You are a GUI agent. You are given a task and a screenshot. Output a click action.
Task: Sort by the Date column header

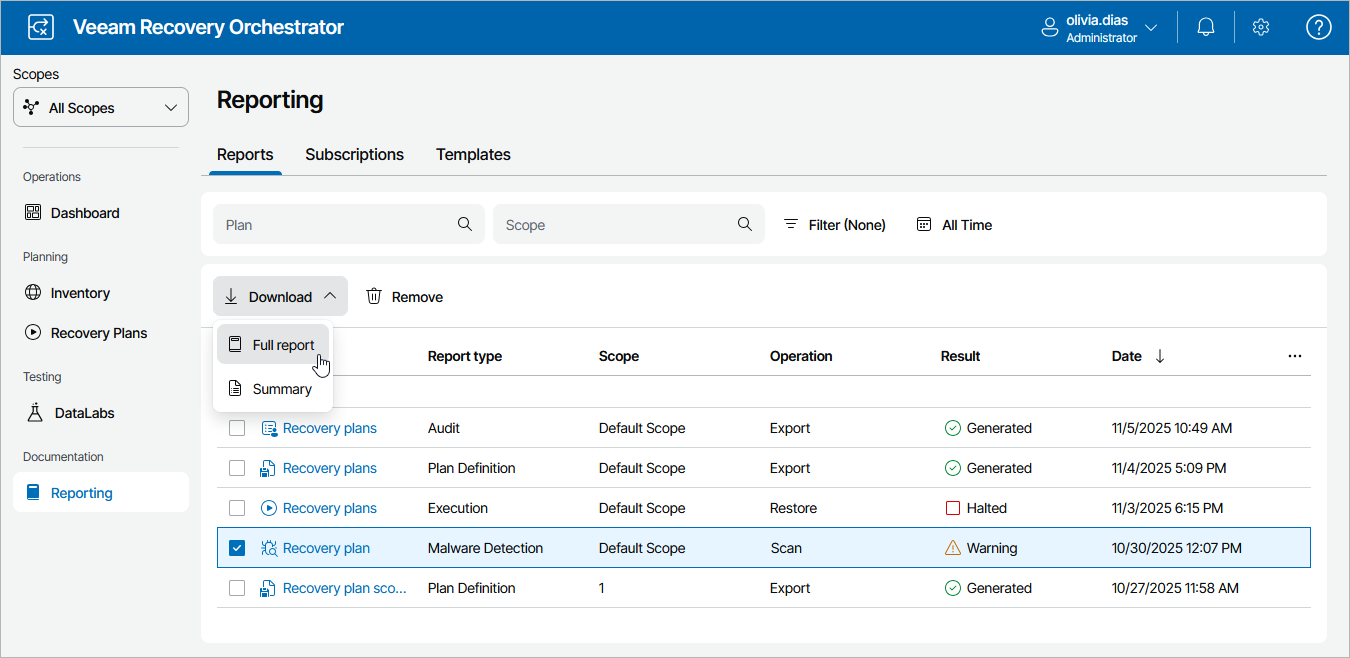point(1127,356)
